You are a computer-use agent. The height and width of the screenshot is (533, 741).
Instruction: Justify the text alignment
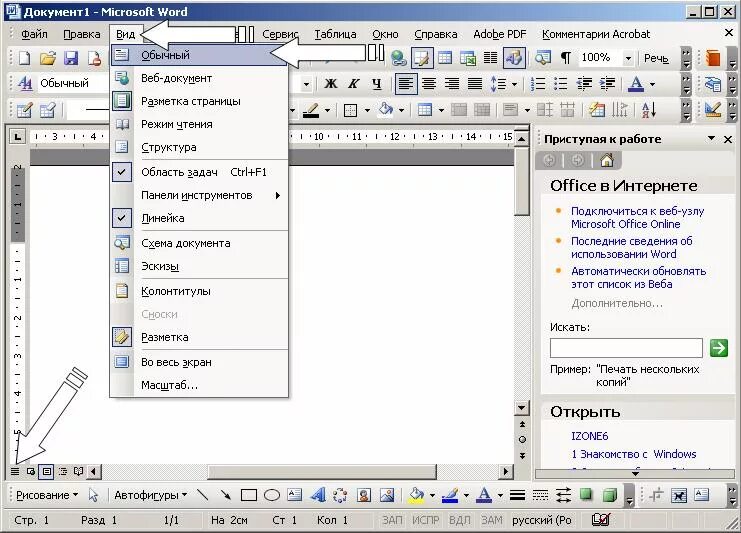[475, 84]
